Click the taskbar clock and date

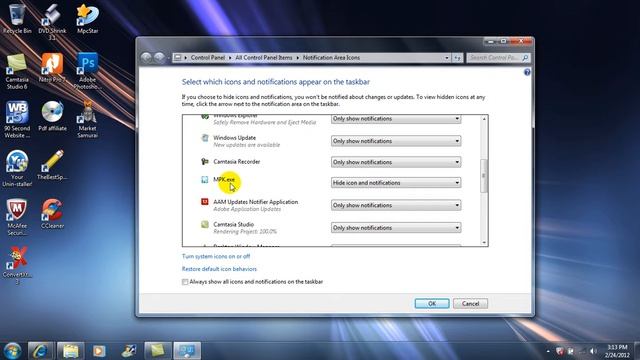[x=617, y=351]
